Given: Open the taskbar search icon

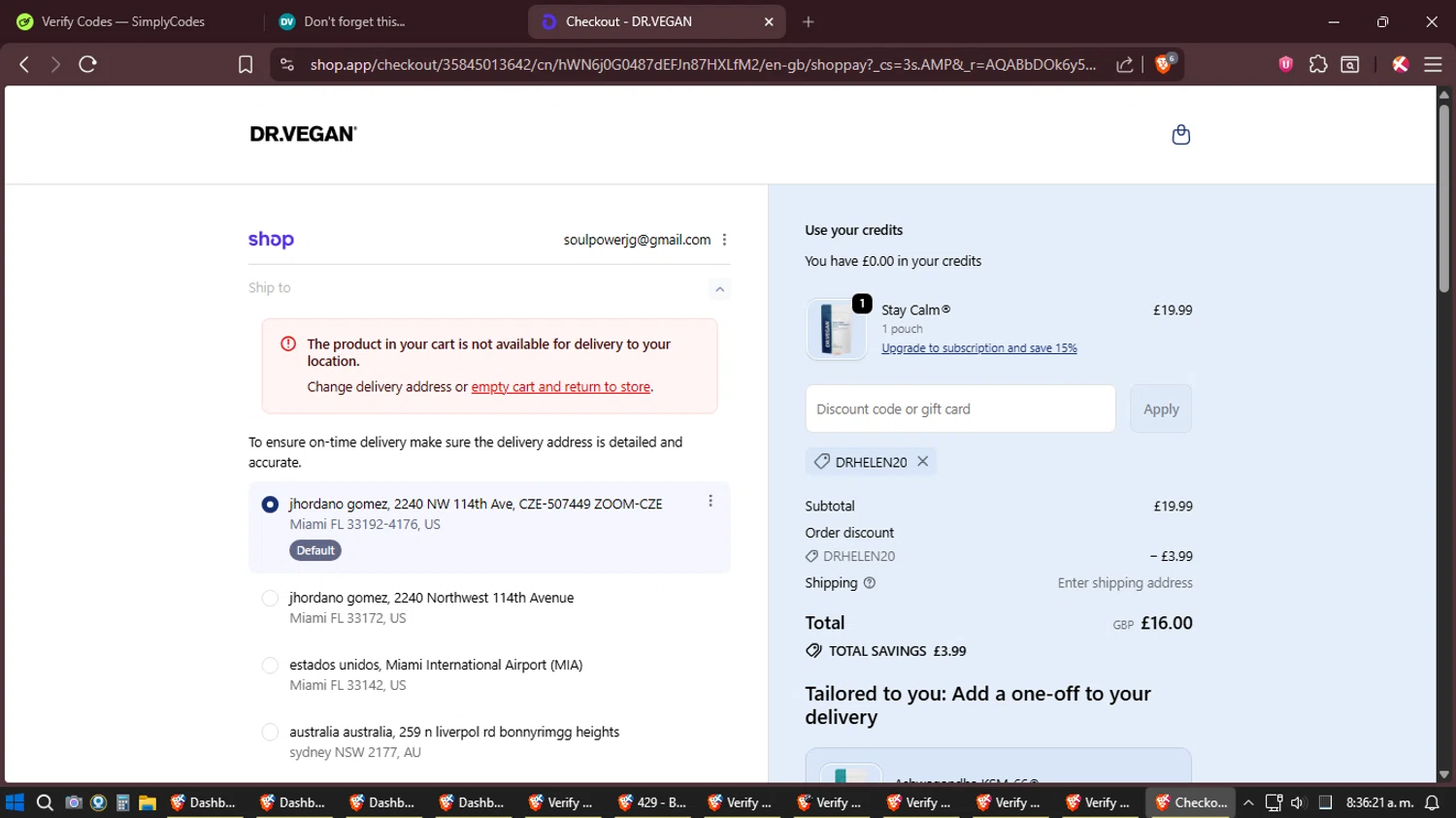Looking at the screenshot, I should pyautogui.click(x=45, y=802).
